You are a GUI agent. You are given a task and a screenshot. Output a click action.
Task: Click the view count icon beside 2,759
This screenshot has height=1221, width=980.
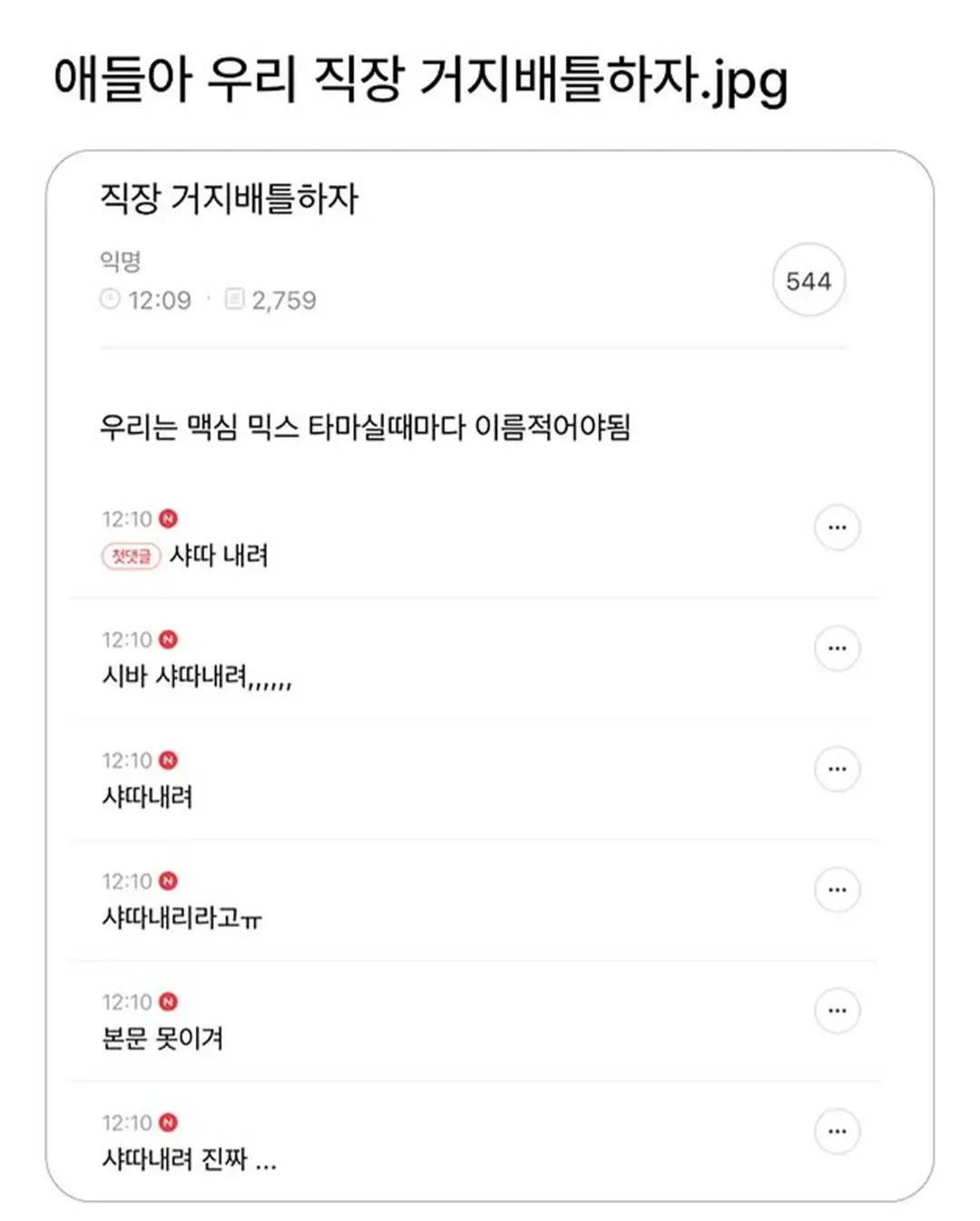pos(234,299)
